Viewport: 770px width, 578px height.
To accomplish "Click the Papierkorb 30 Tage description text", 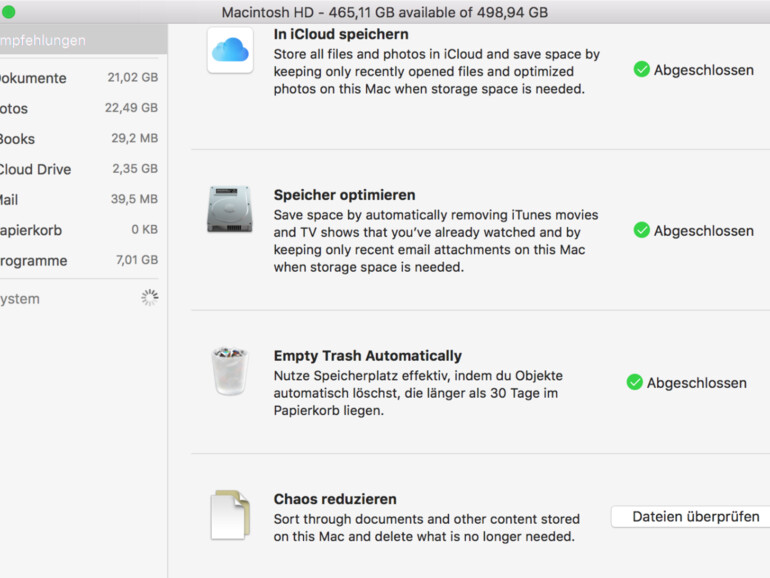I will [418, 393].
